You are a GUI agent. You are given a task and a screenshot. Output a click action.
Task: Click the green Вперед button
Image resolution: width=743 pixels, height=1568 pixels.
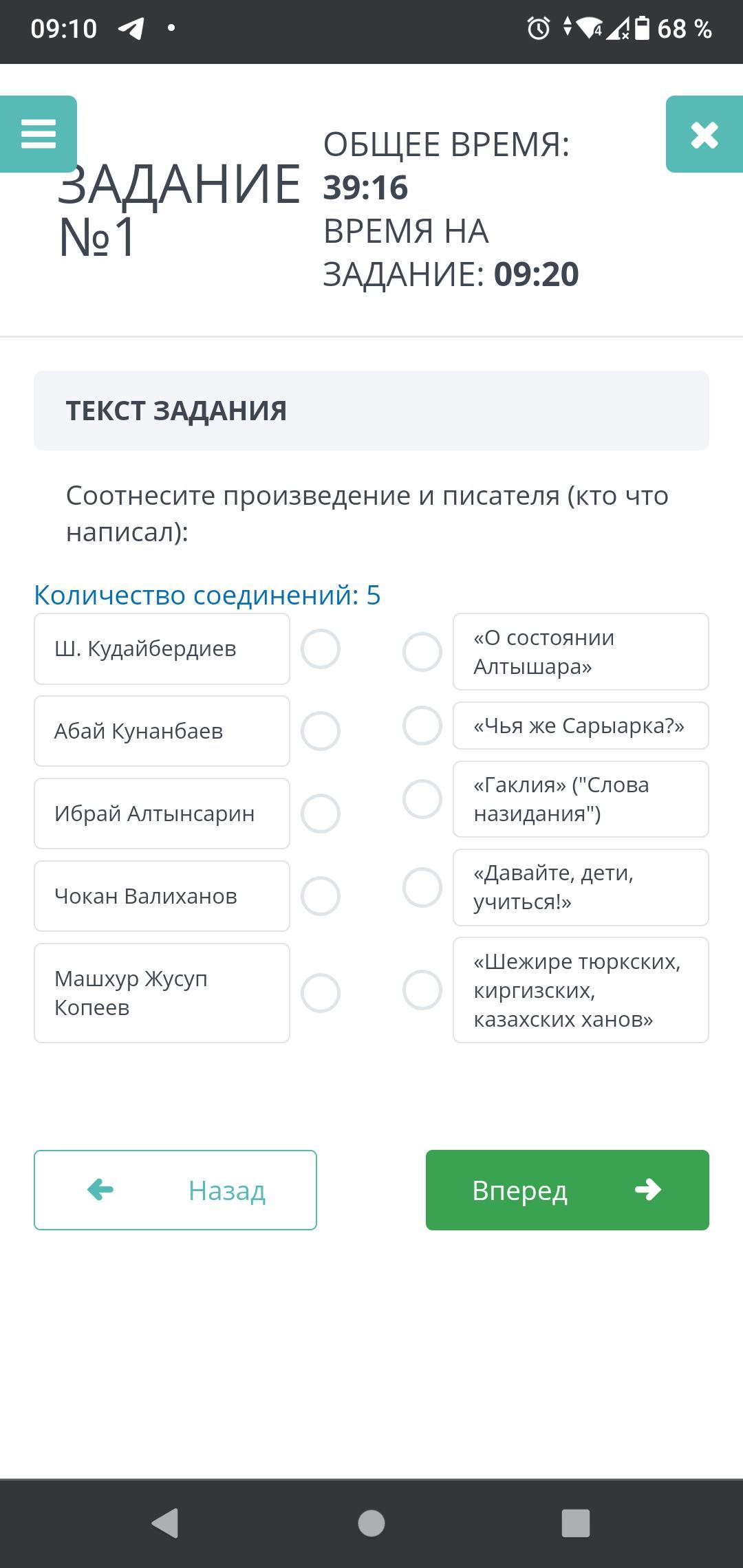(567, 1190)
